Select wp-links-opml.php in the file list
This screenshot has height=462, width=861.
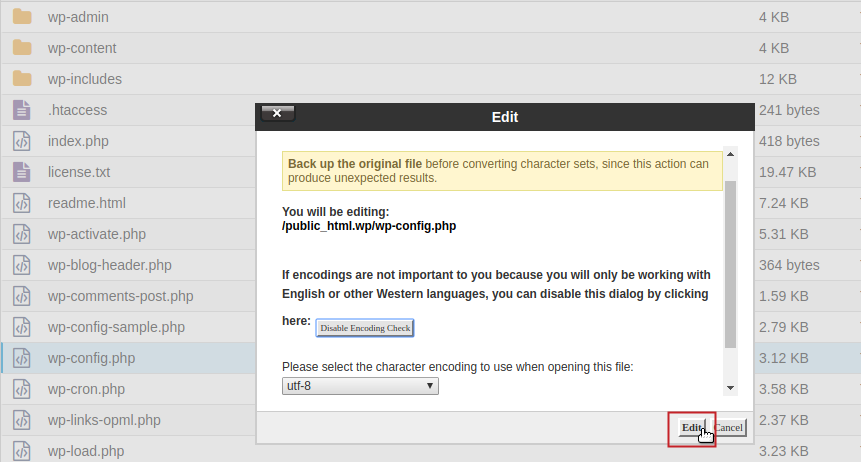104,420
